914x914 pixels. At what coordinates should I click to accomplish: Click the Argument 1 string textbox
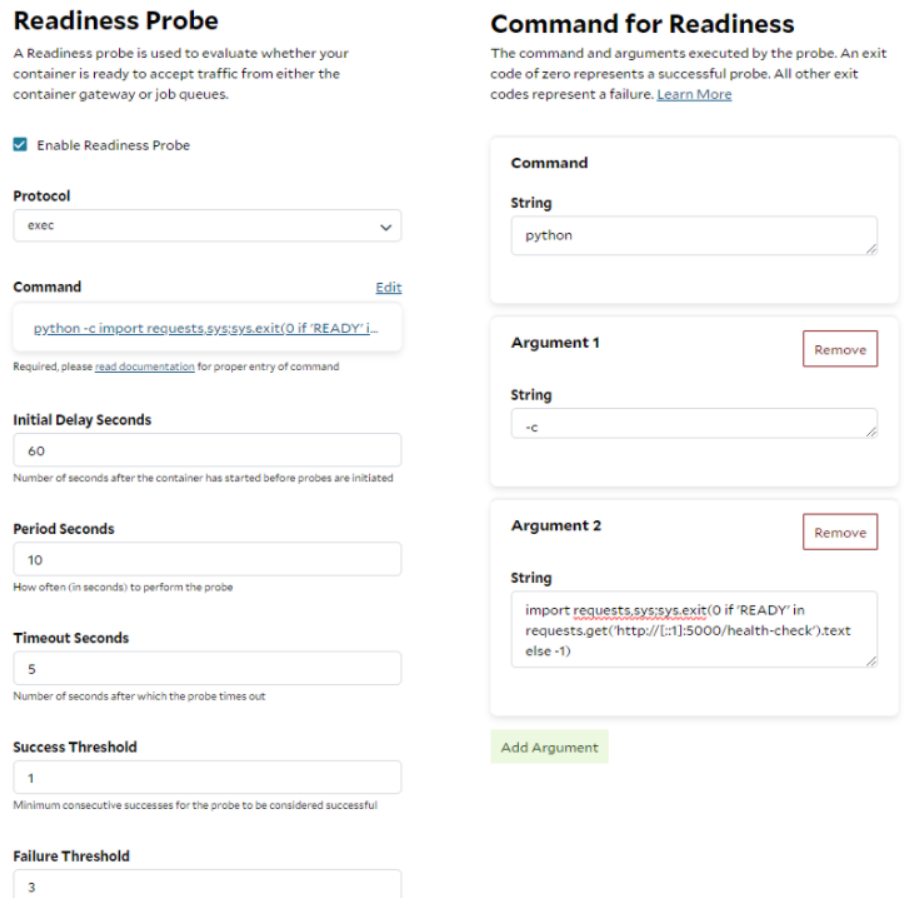point(694,424)
